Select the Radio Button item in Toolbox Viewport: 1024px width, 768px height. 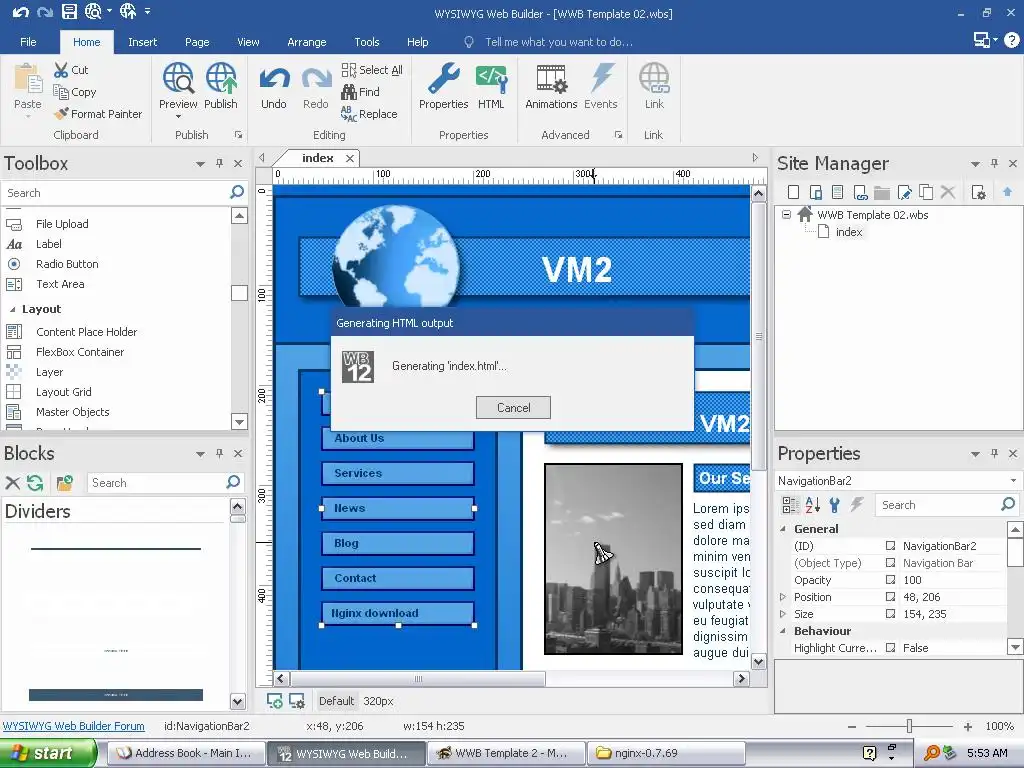67,264
